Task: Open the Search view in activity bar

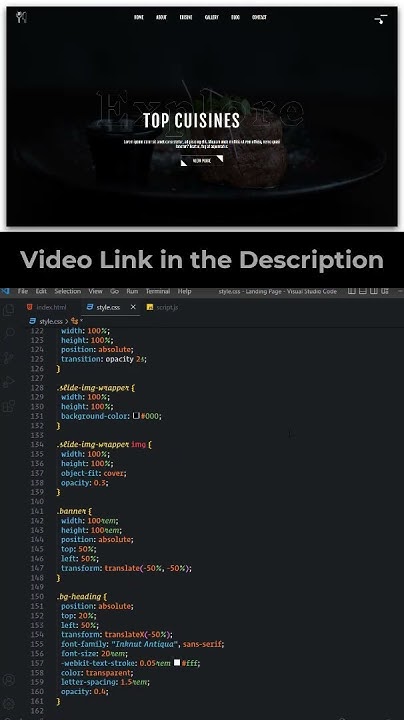Action: 9,334
